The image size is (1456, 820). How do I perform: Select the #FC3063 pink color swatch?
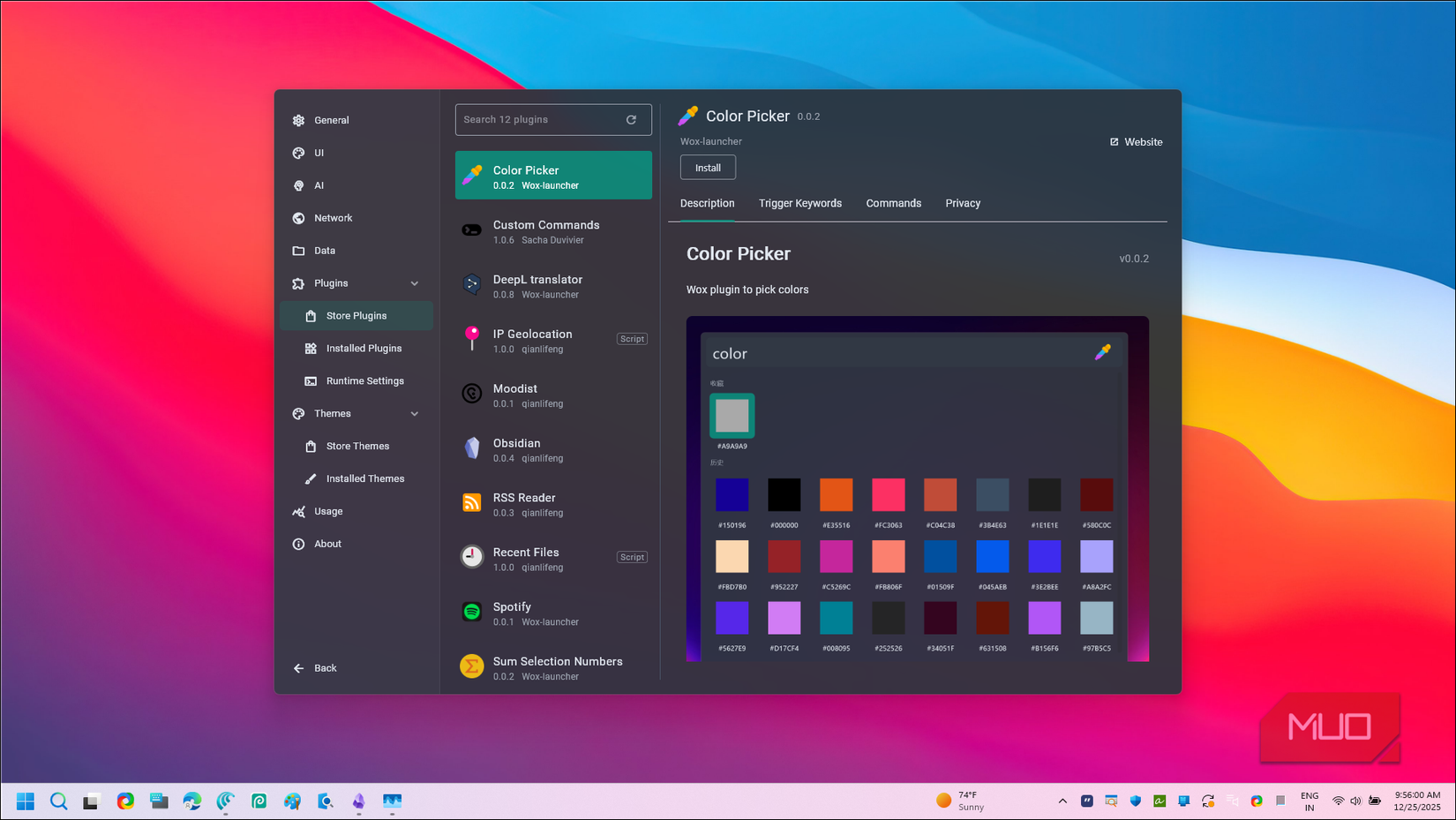[x=888, y=494]
